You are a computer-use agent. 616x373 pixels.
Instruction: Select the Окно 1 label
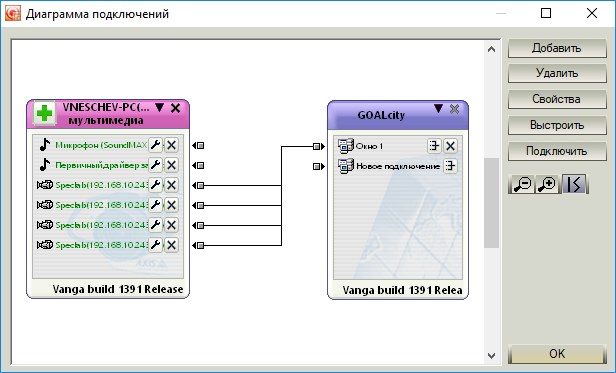pyautogui.click(x=369, y=146)
